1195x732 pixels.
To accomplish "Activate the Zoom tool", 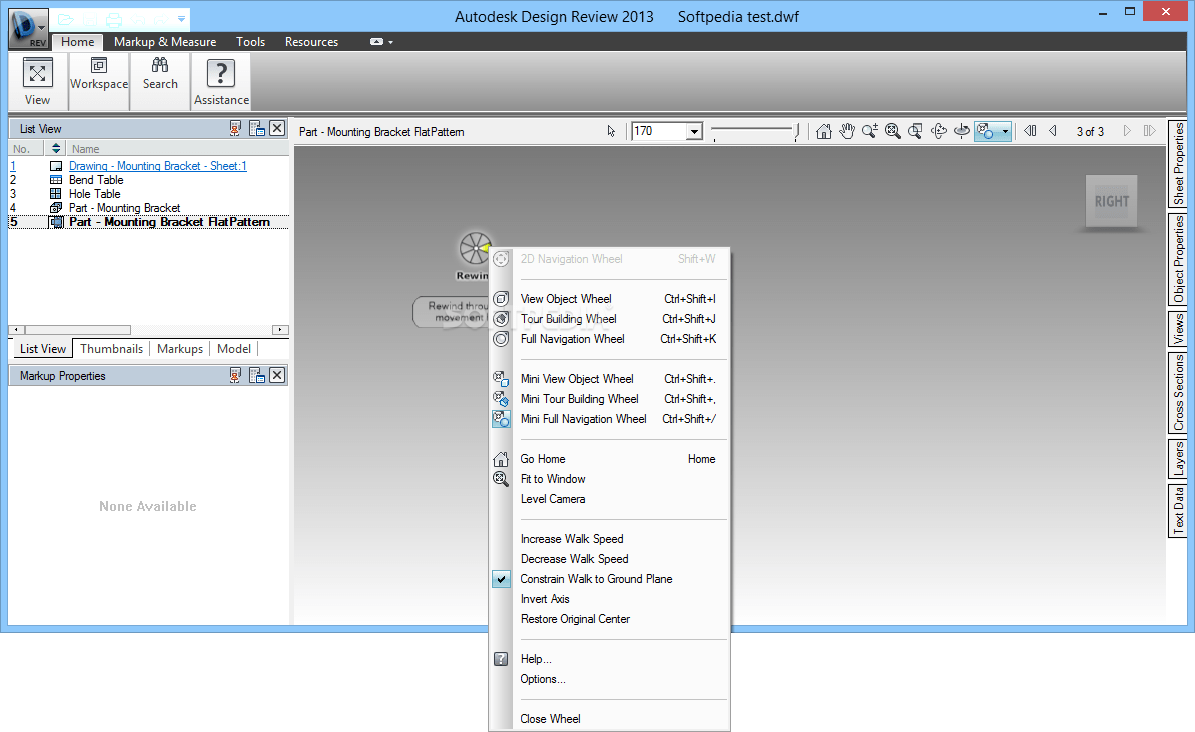I will (x=869, y=130).
